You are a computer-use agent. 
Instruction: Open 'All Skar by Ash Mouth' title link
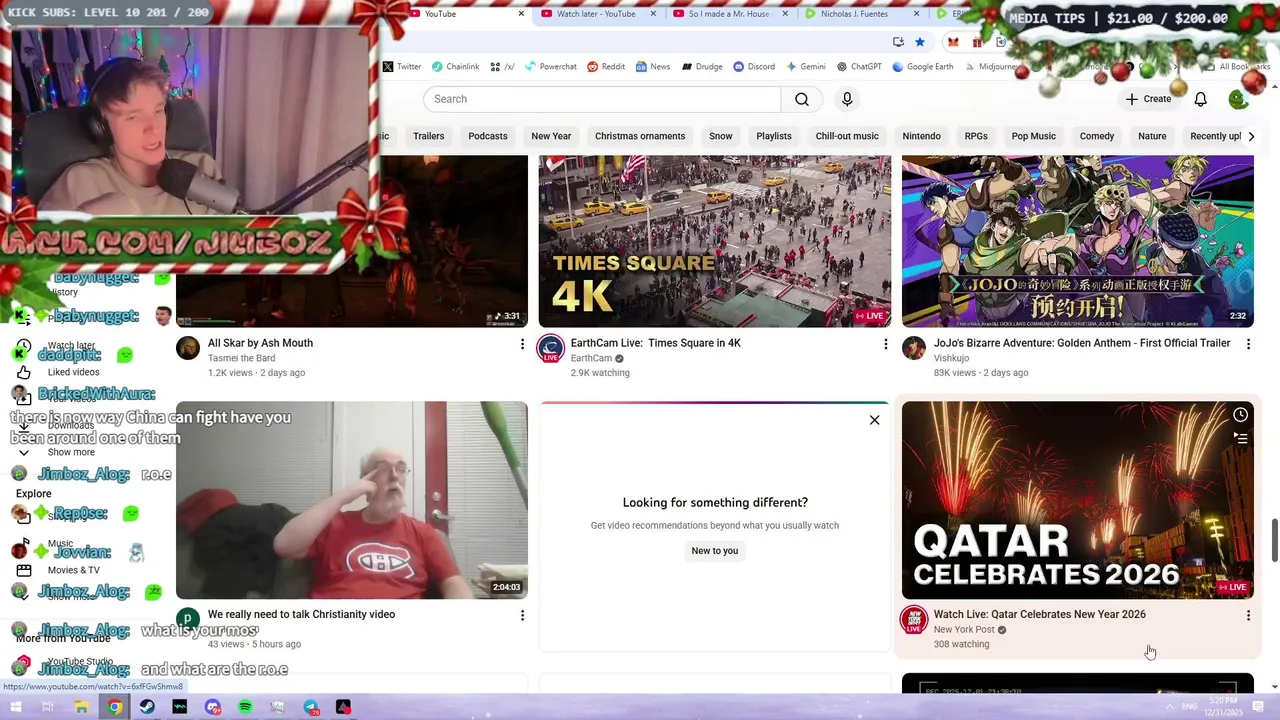pos(260,343)
